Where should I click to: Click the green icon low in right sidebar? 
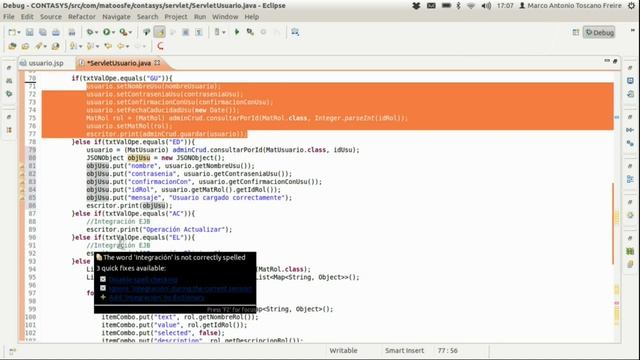coord(630,251)
